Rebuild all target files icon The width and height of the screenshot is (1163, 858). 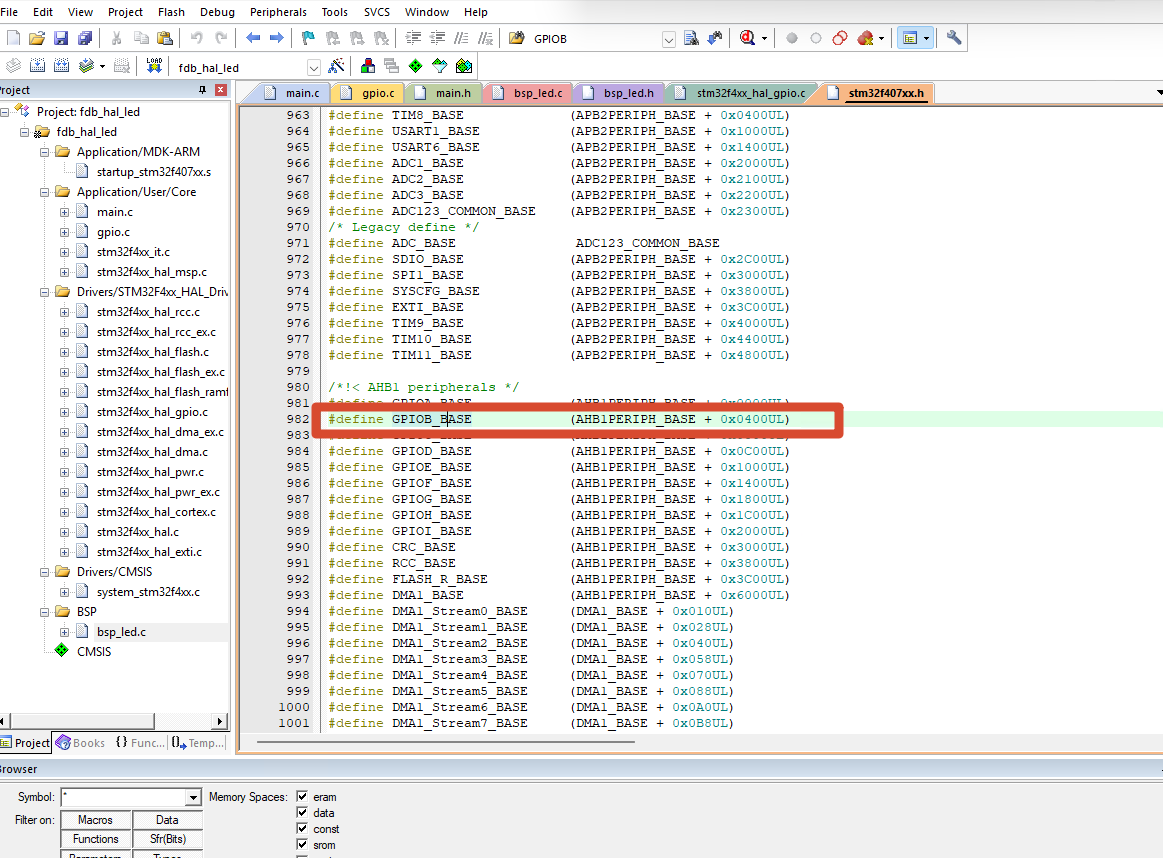[62, 66]
